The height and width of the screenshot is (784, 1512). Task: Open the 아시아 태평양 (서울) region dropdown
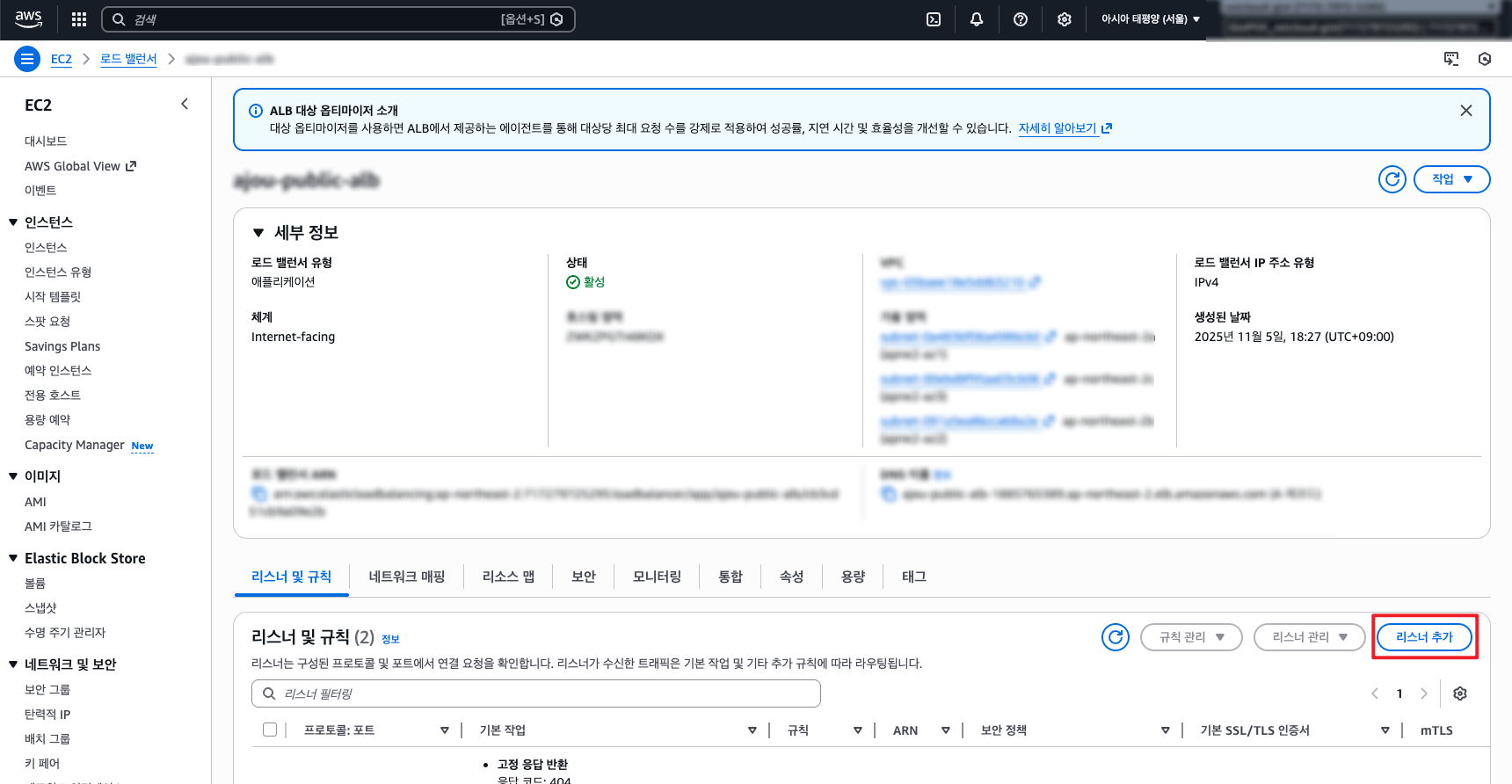click(x=1151, y=19)
